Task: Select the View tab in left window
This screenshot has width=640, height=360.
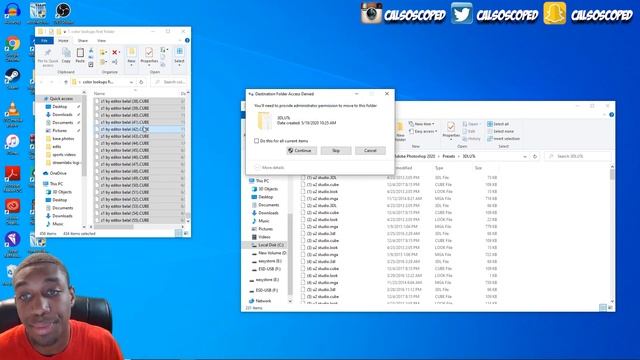Action: [x=101, y=40]
